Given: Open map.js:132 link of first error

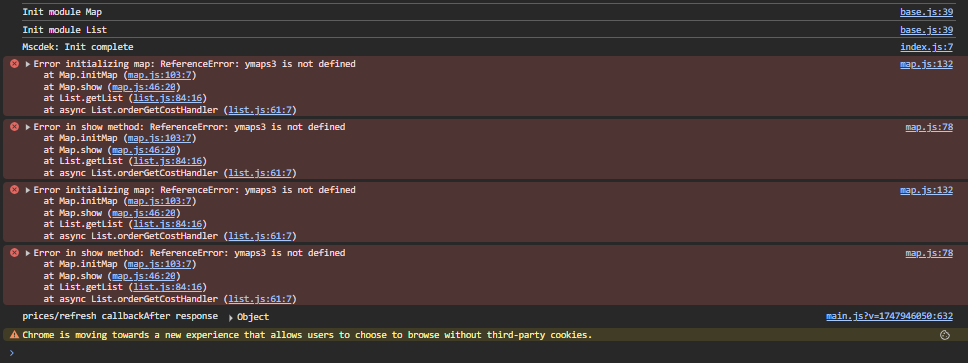Looking at the screenshot, I should [x=926, y=64].
